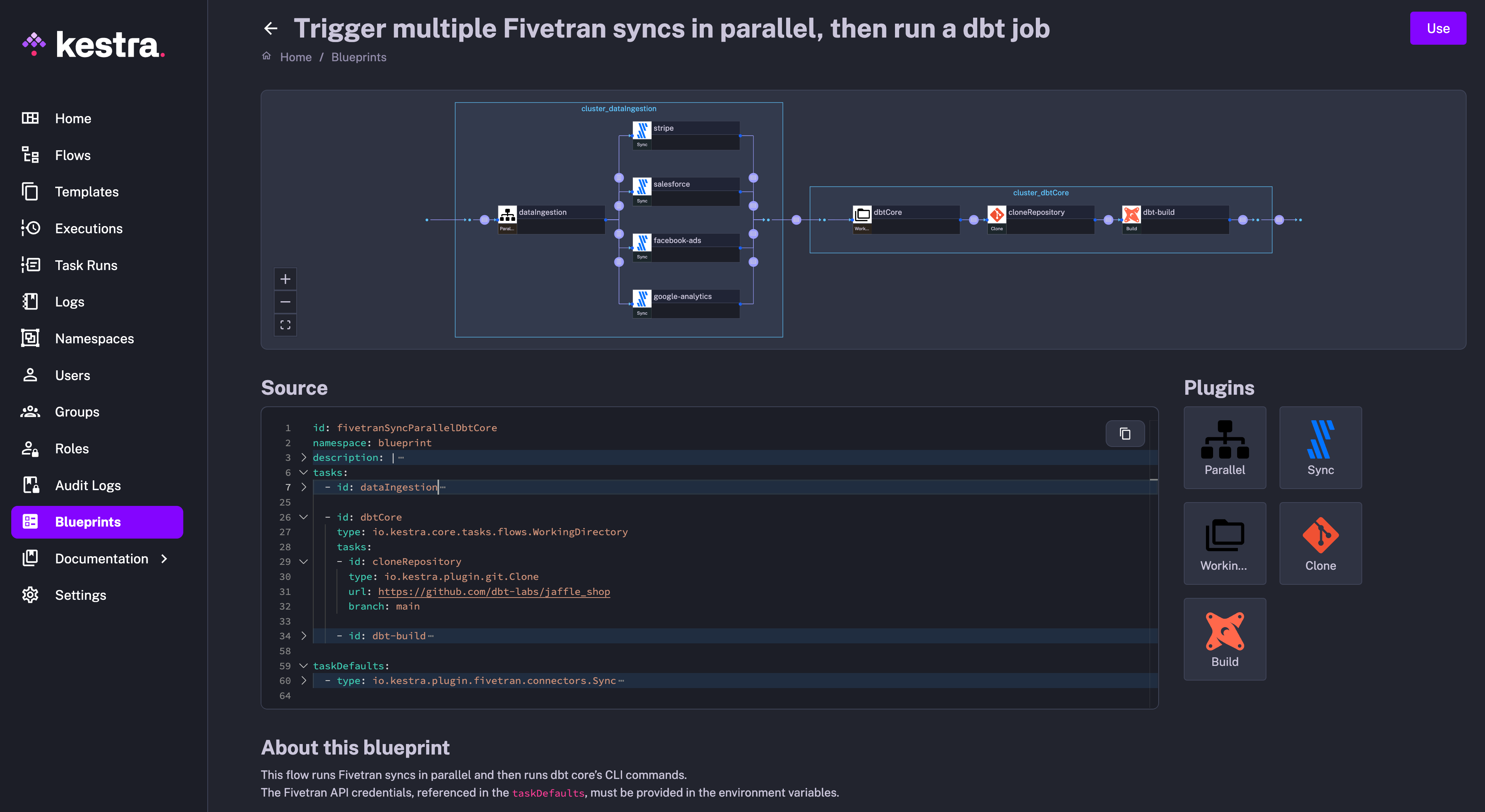Screen dimensions: 1485x812
Task: Enter fullscreen on the topology diagram
Action: click(x=285, y=324)
